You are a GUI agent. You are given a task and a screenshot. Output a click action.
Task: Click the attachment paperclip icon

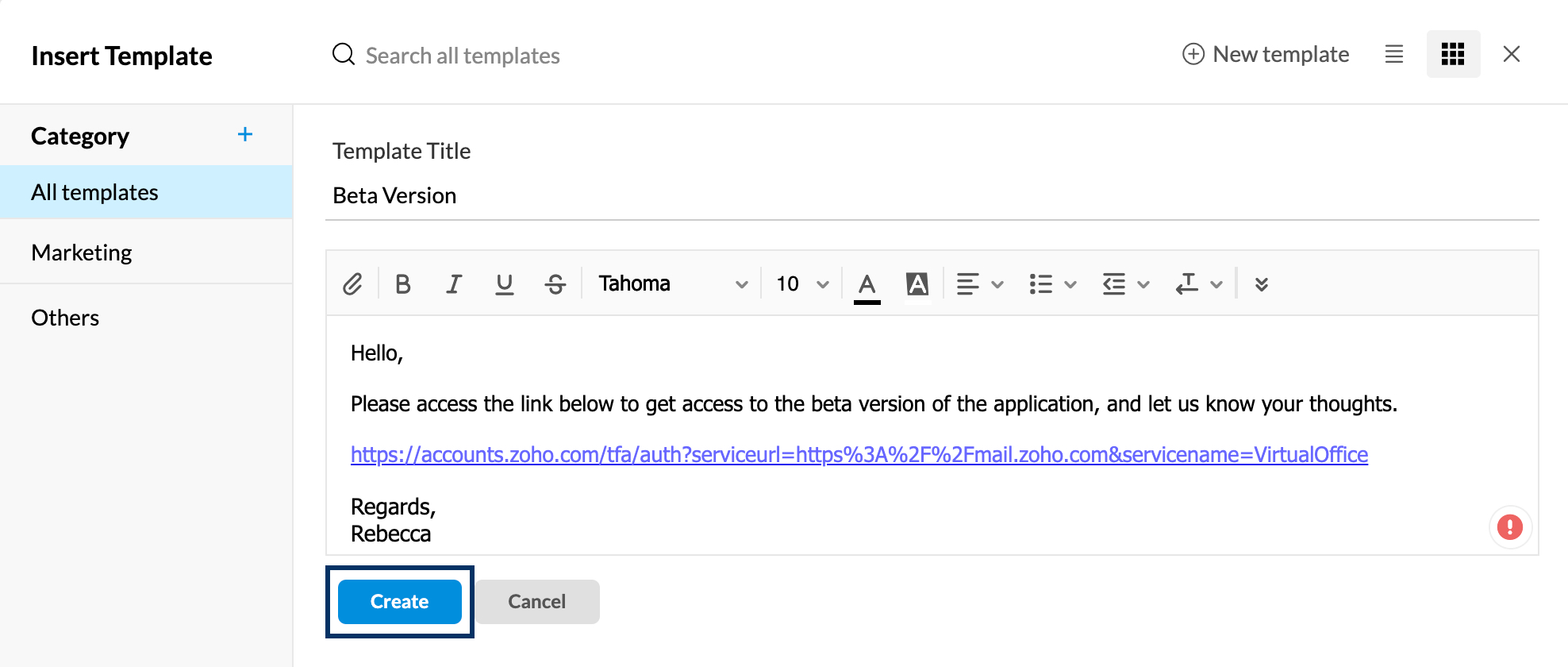(x=352, y=284)
